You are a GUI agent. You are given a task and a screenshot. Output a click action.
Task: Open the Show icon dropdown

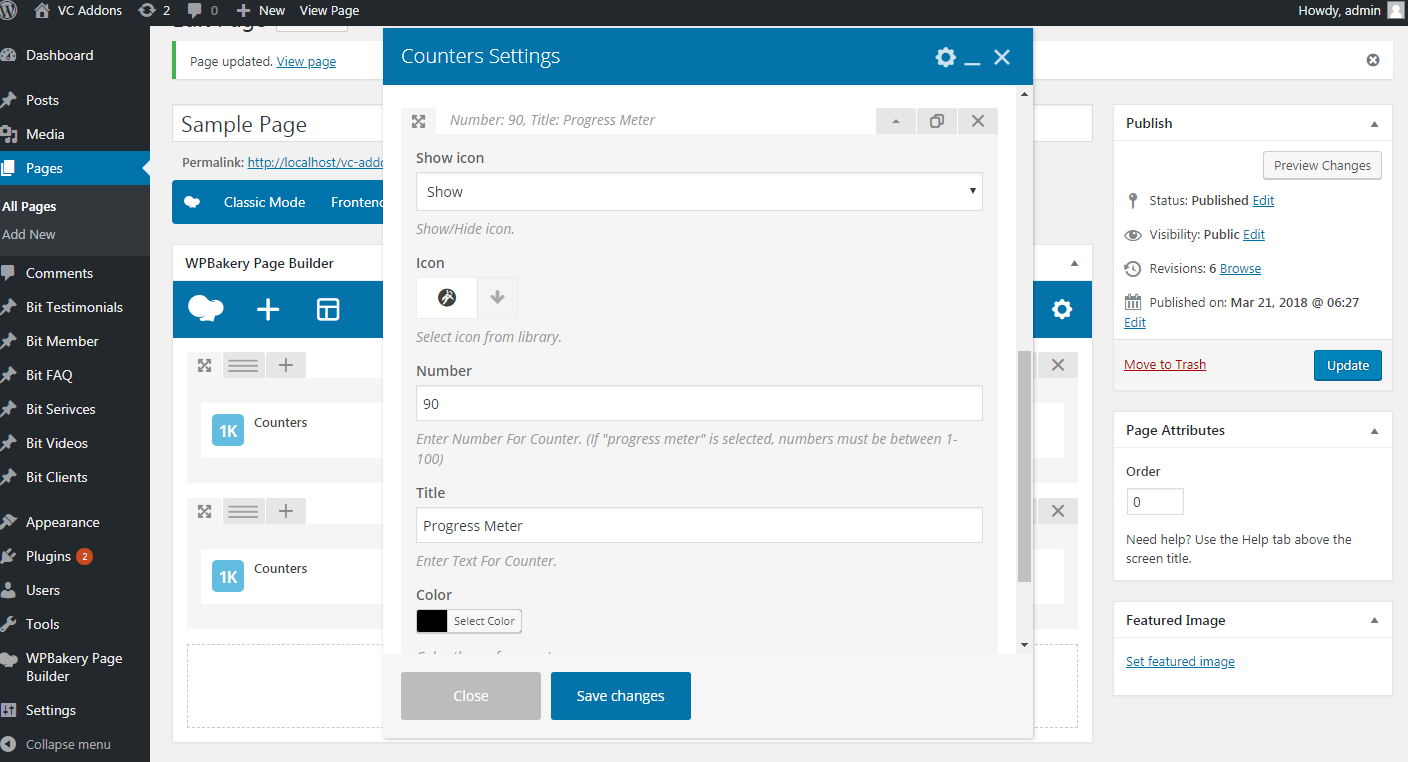click(698, 192)
